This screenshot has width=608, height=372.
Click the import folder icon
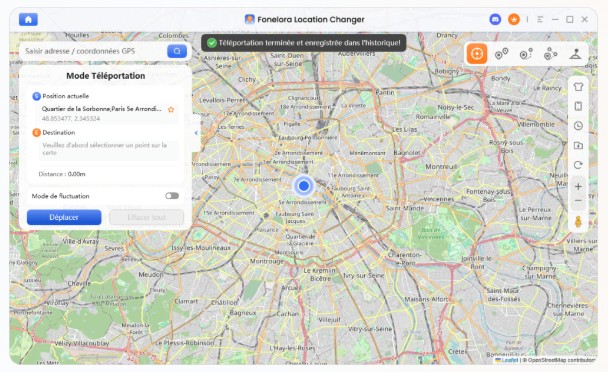578,145
